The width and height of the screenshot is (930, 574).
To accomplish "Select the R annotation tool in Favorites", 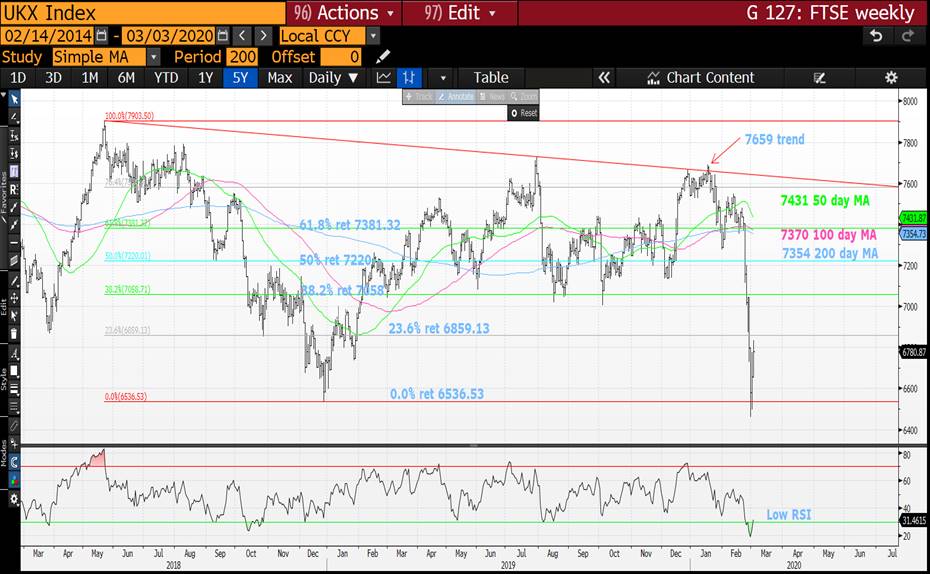I will (x=14, y=189).
